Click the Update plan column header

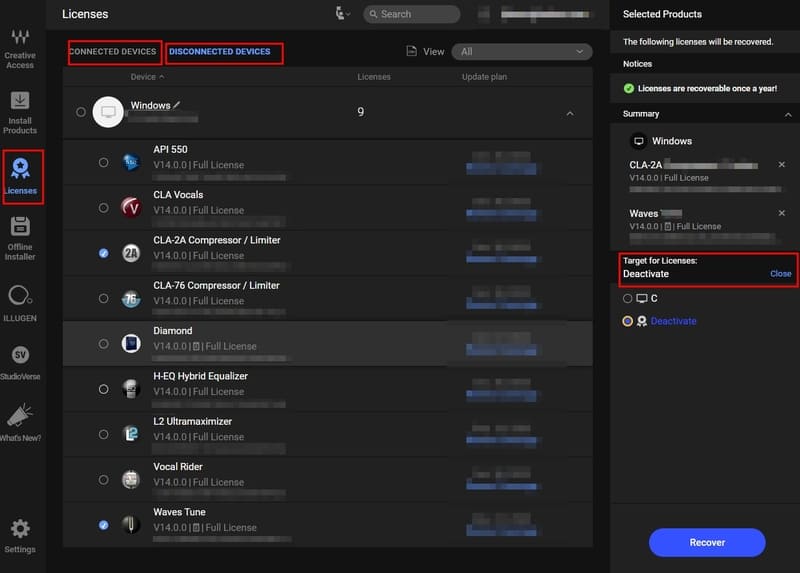click(x=484, y=77)
